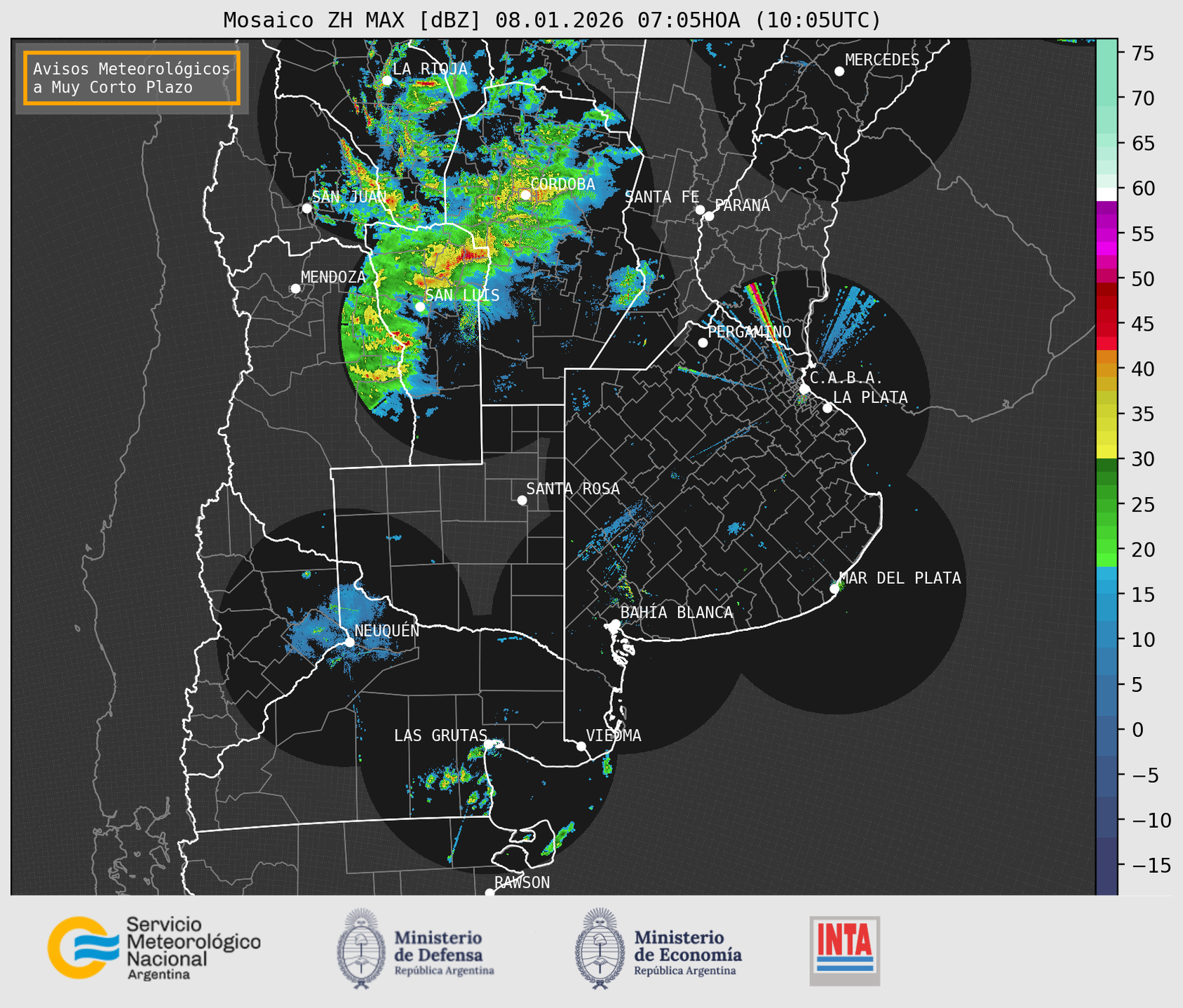Click the PARANÁ city label

click(743, 205)
